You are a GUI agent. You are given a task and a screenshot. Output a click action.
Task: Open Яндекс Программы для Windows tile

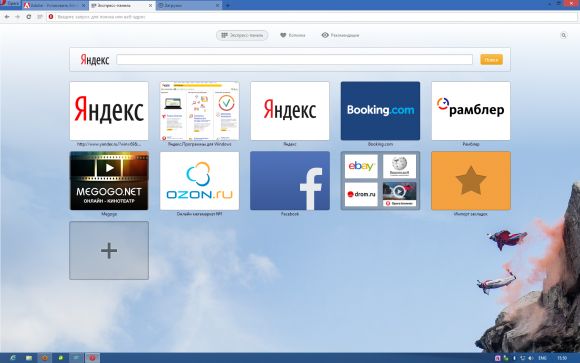[x=199, y=111]
